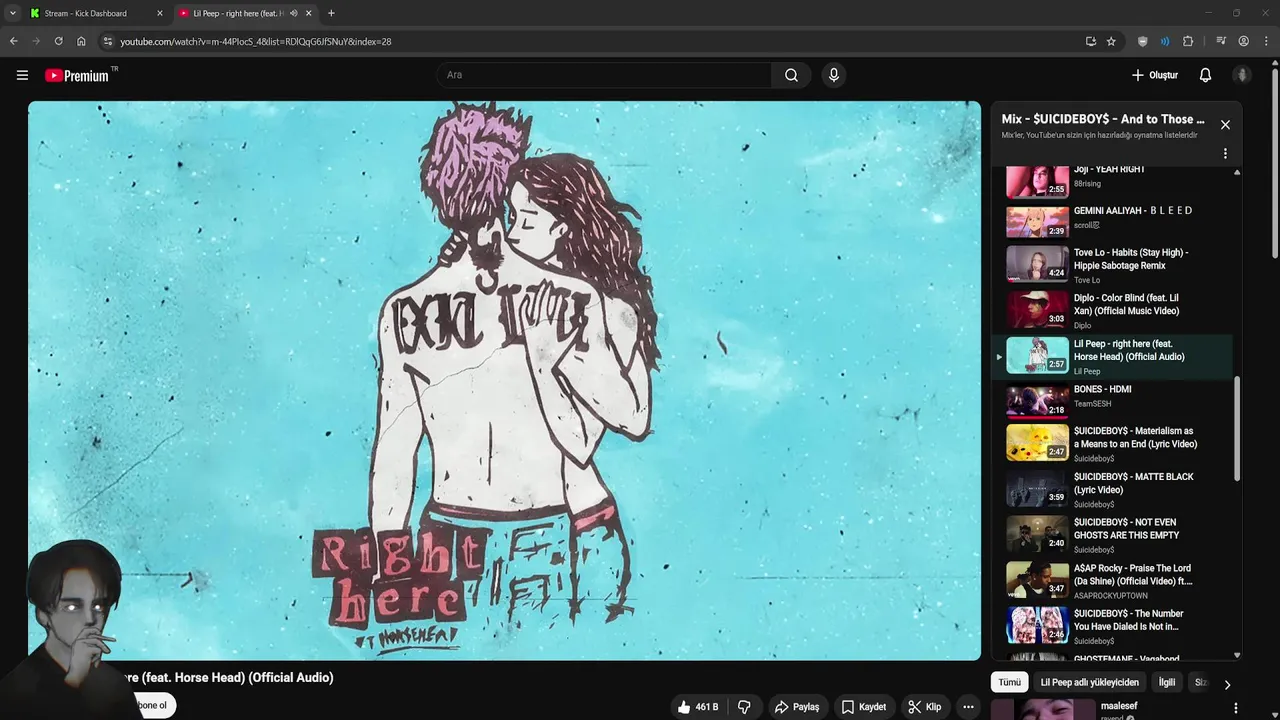The image size is (1280, 720).
Task: Like the video with thumbs up
Action: pyautogui.click(x=698, y=707)
